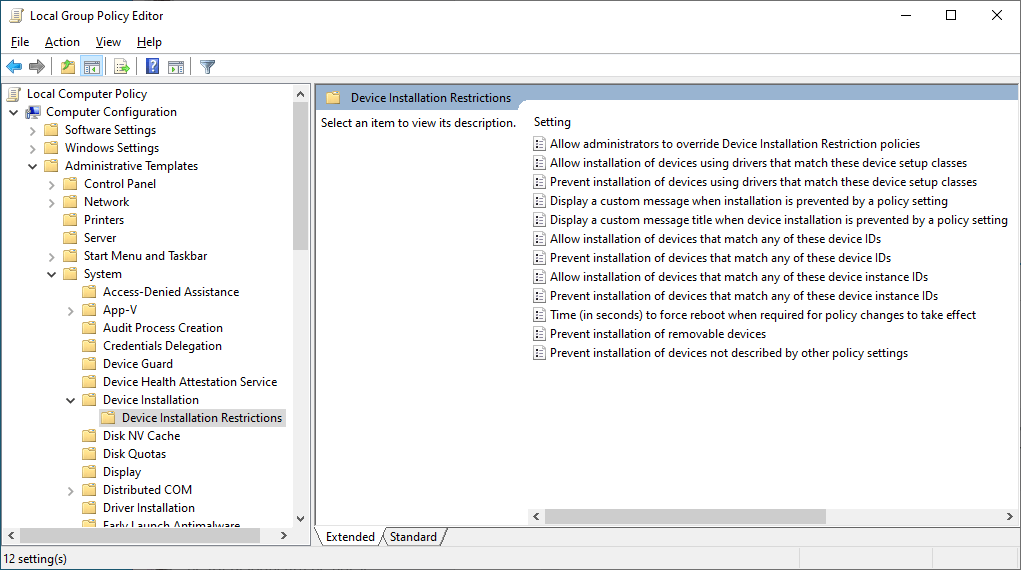This screenshot has width=1021, height=570.
Task: Open the View menu
Action: tap(108, 42)
